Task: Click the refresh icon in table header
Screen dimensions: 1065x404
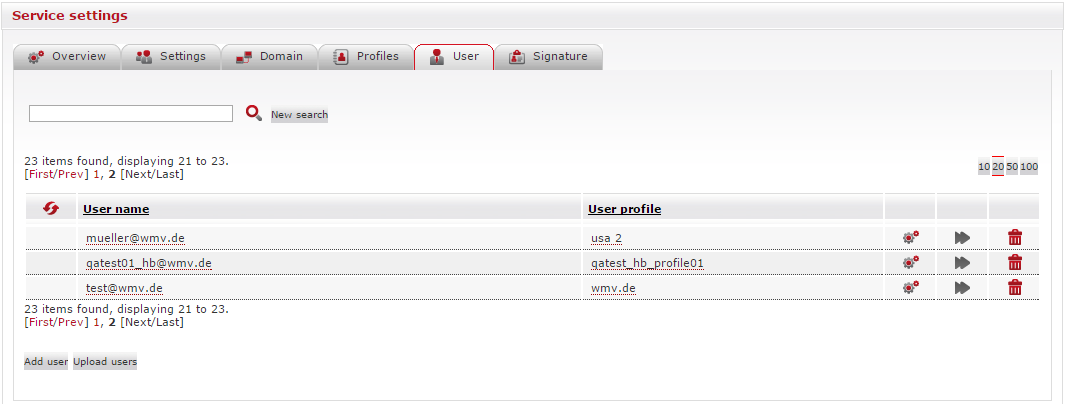Action: coord(52,208)
